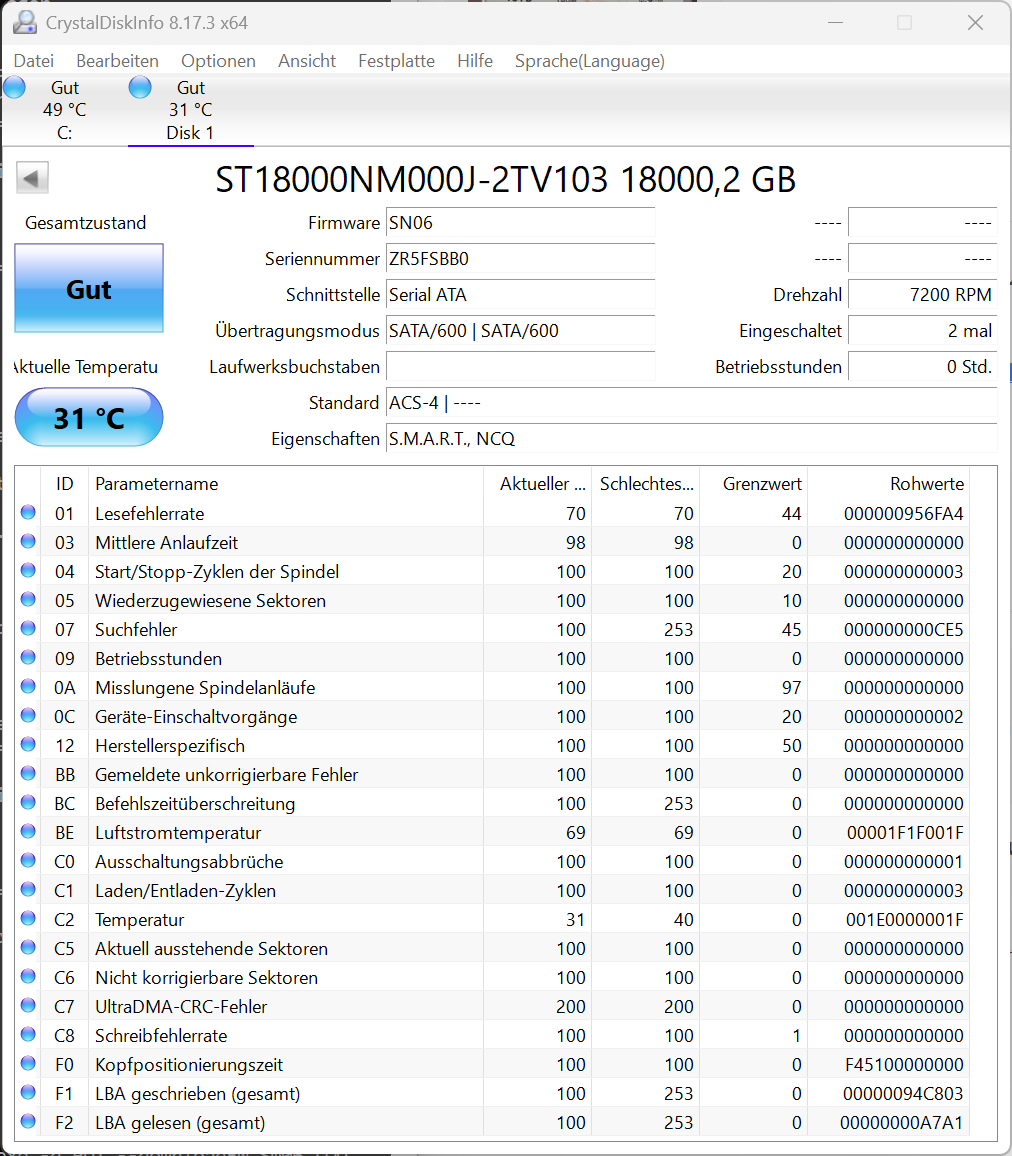Screen dimensions: 1012x1156
Task: Click status orb of Lesefehlerrate row
Action: click(28, 512)
